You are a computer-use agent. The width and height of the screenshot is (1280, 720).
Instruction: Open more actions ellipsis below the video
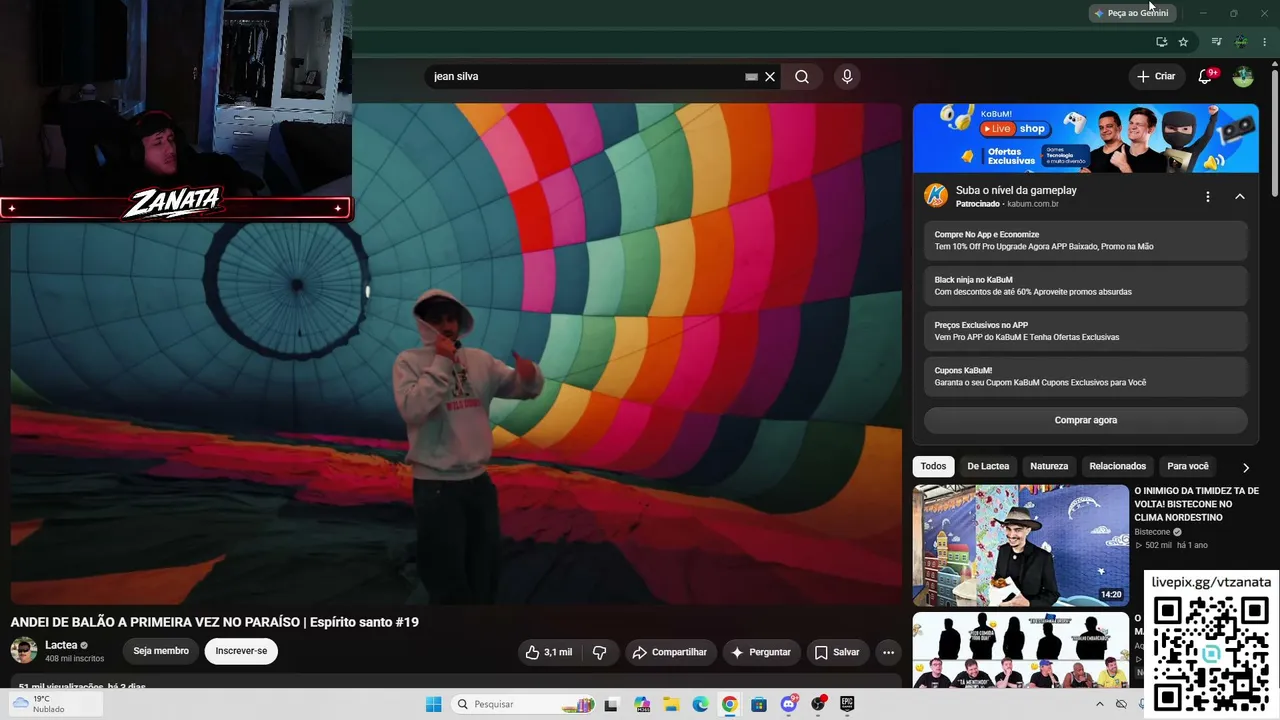(888, 652)
